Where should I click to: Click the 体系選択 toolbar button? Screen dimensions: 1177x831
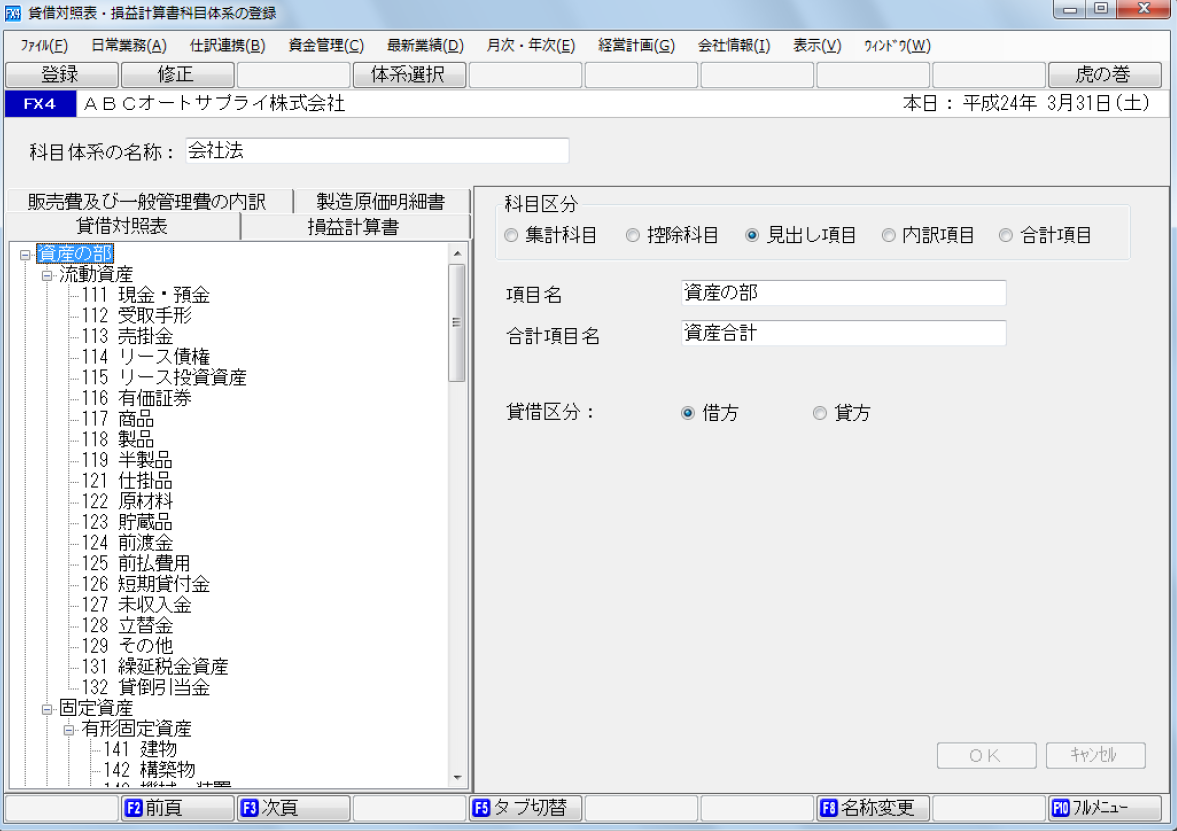click(x=410, y=75)
